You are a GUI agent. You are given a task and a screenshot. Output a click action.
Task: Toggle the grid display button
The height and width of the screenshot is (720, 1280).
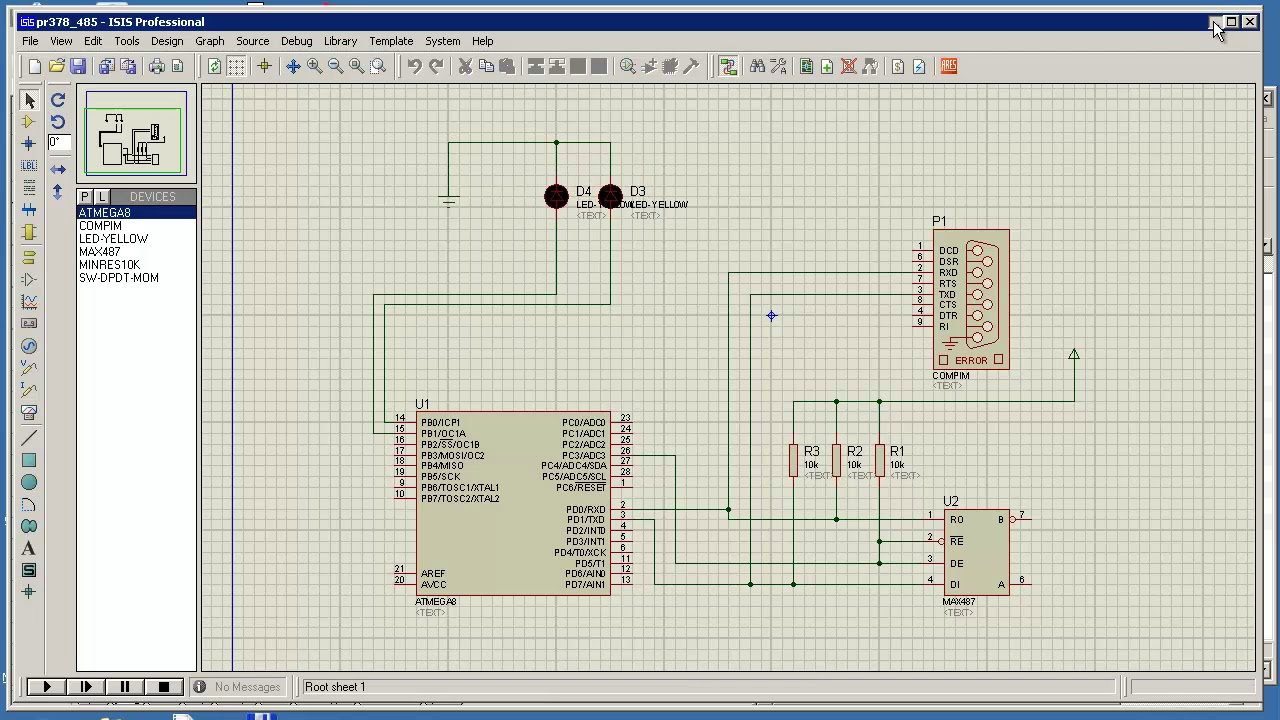236,66
